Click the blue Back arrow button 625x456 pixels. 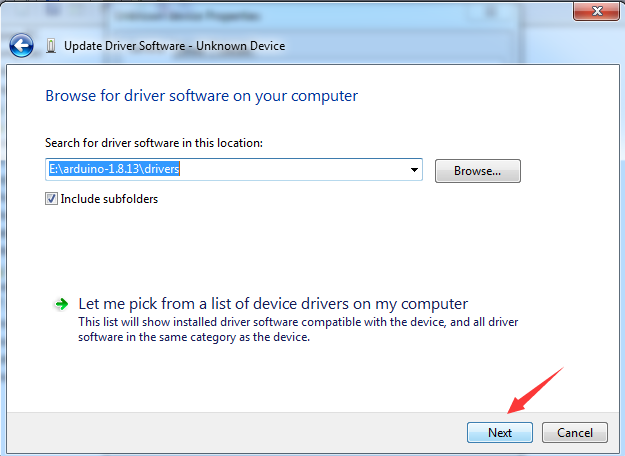(21, 46)
